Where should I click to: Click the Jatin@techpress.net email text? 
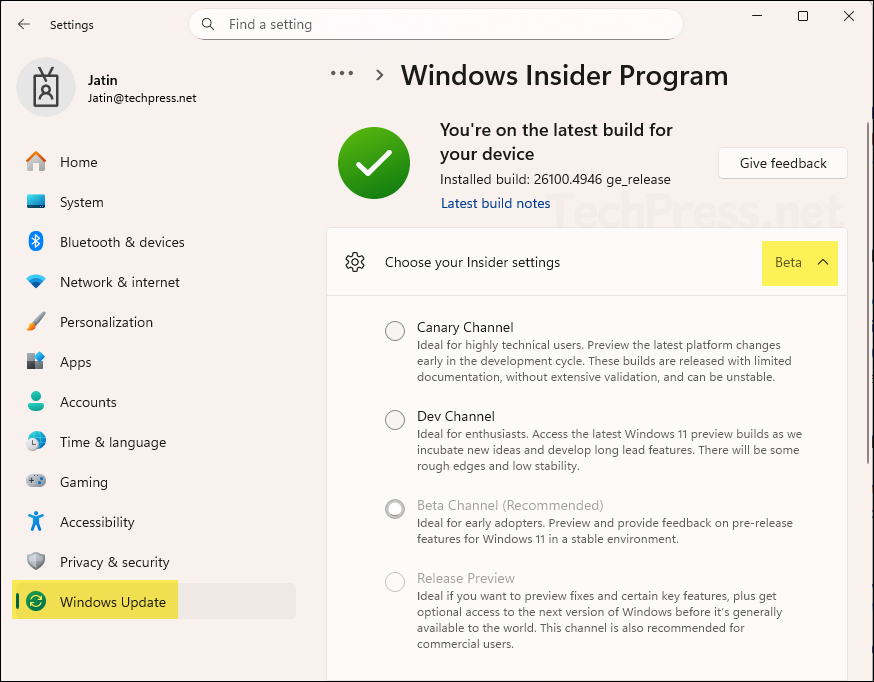142,98
